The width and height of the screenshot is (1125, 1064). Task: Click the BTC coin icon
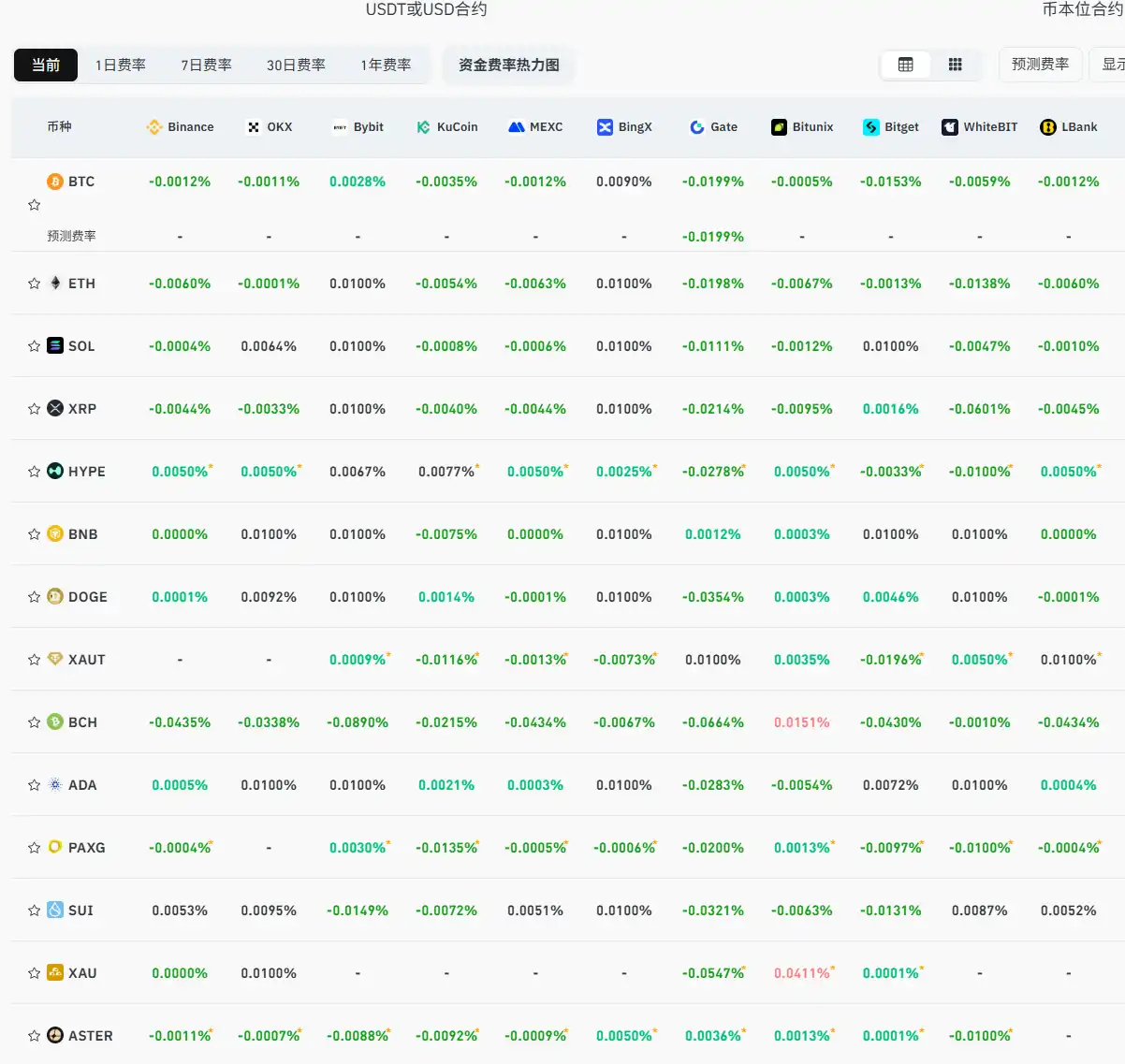pos(55,182)
